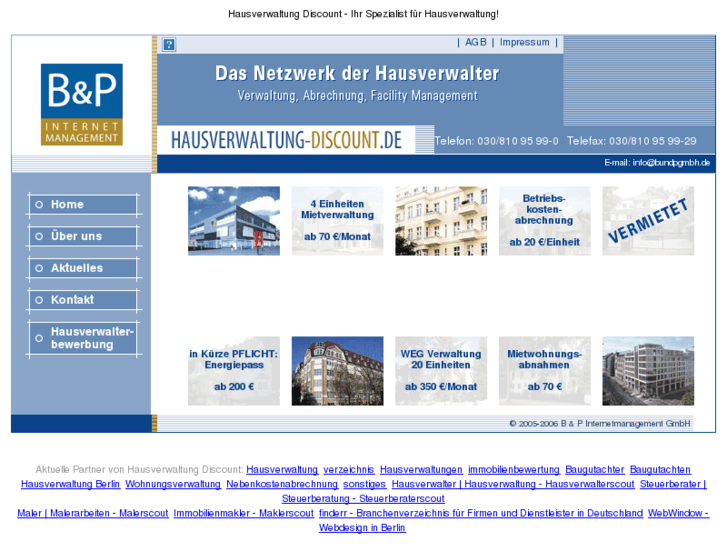Click the modern blue office building thumbnail
727x545 pixels.
234,221
